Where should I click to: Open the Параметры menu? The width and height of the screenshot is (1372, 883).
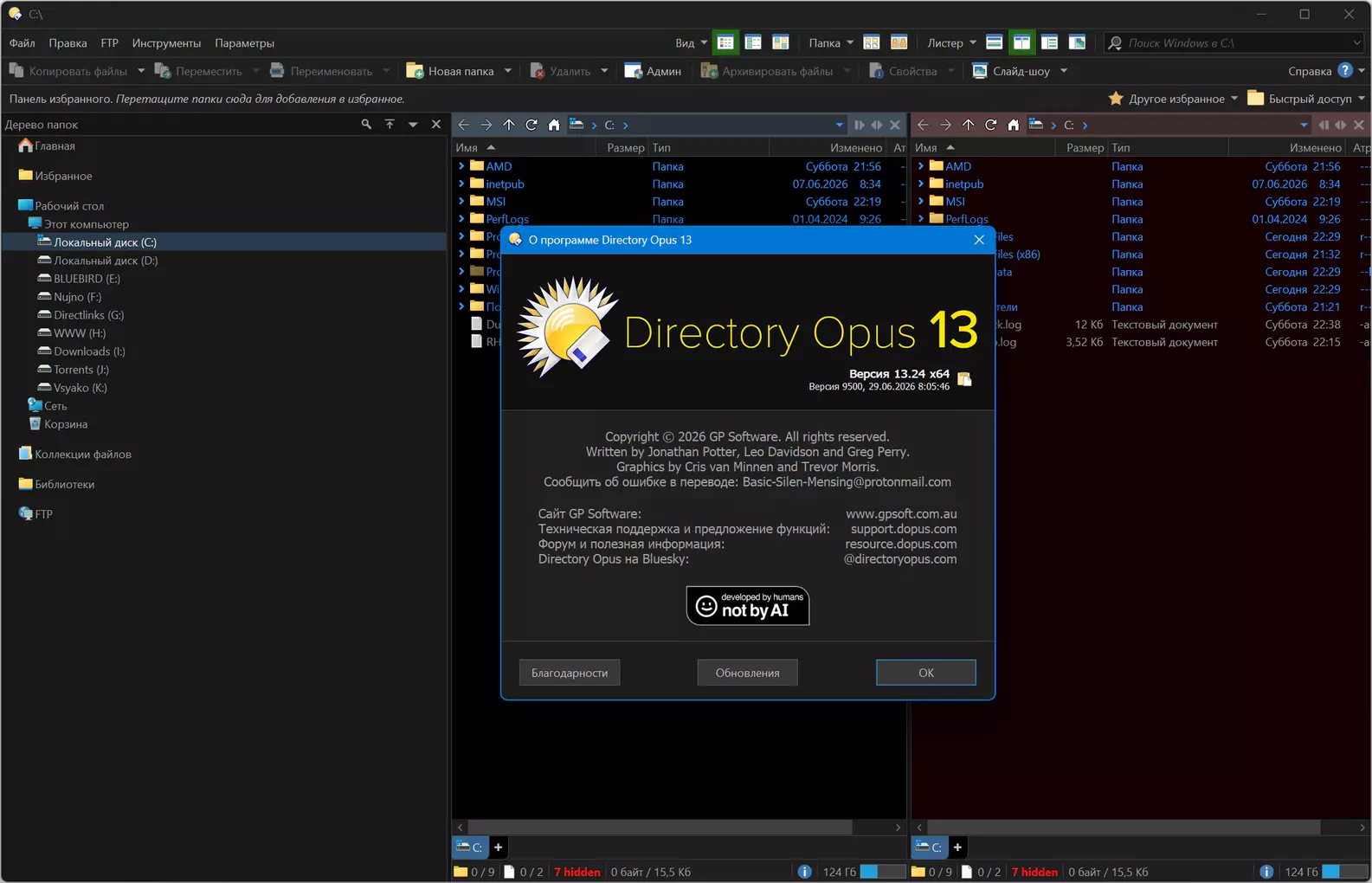(244, 42)
